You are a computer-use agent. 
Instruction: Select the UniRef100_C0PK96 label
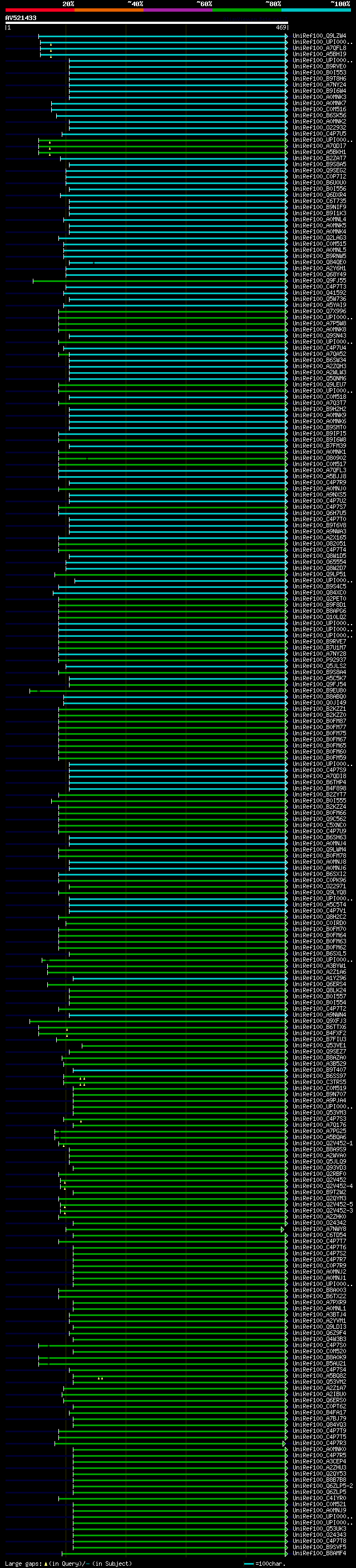click(319, 880)
